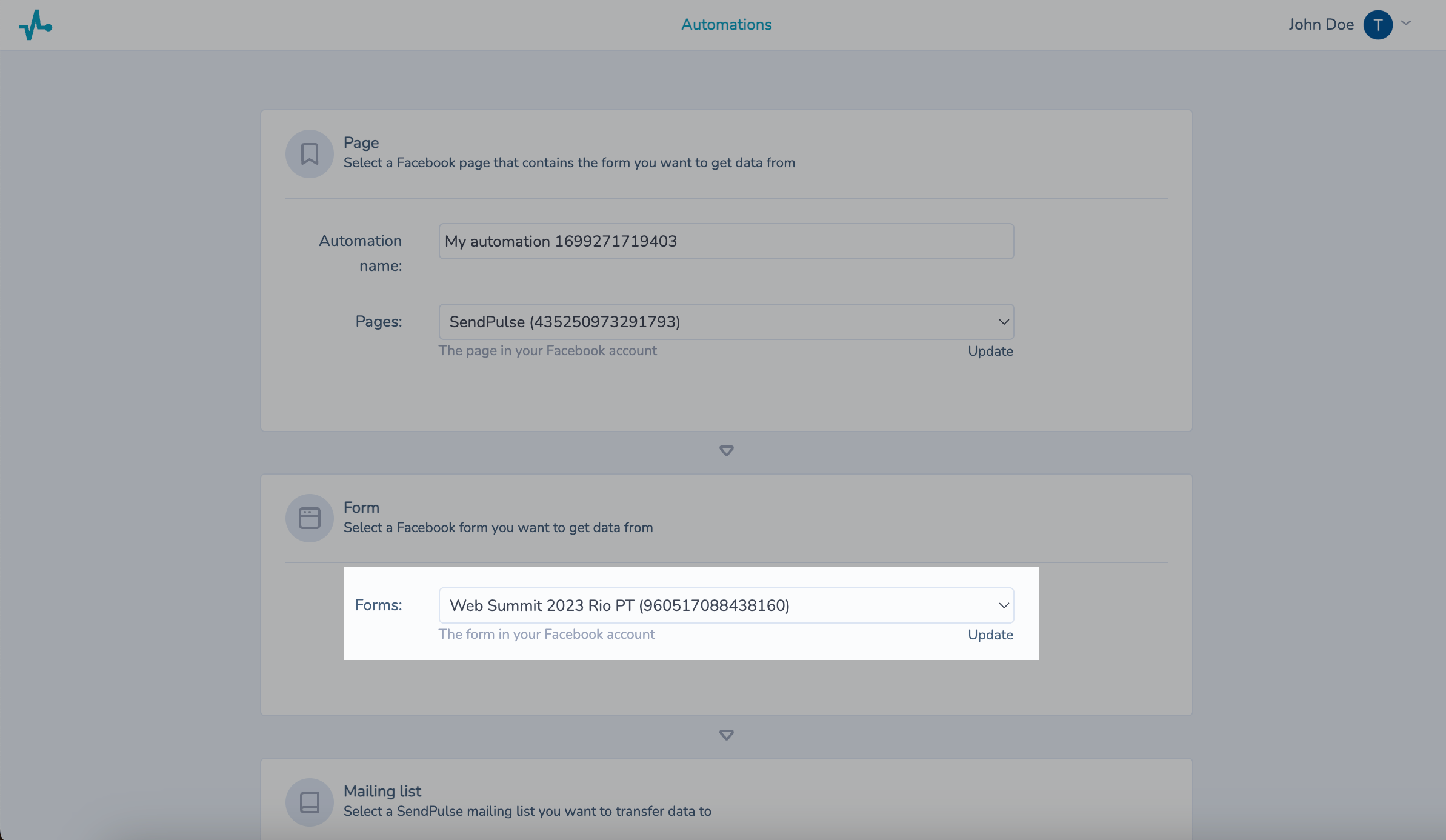1446x840 pixels.
Task: Expand the account menu chevron by John Doe
Action: 1407,24
